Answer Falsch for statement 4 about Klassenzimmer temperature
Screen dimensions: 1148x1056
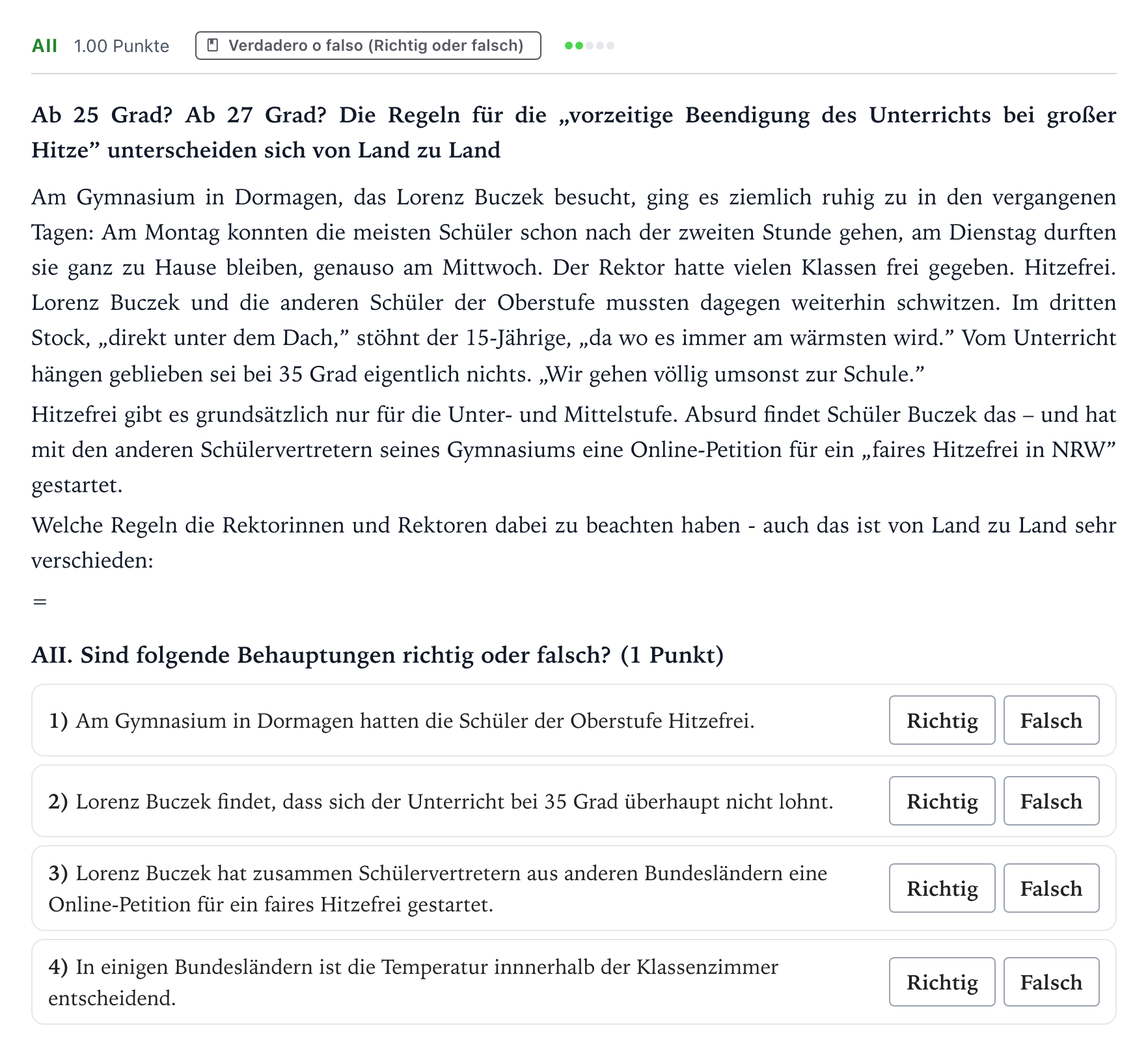tap(1051, 982)
